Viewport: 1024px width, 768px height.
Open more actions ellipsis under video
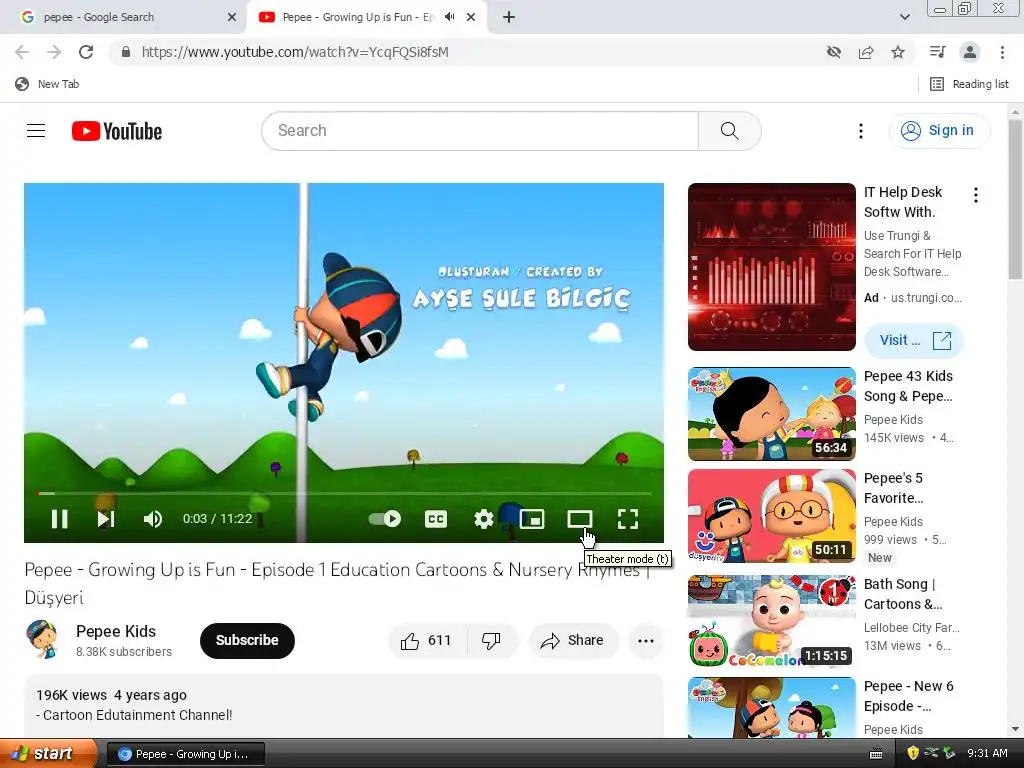pos(645,641)
